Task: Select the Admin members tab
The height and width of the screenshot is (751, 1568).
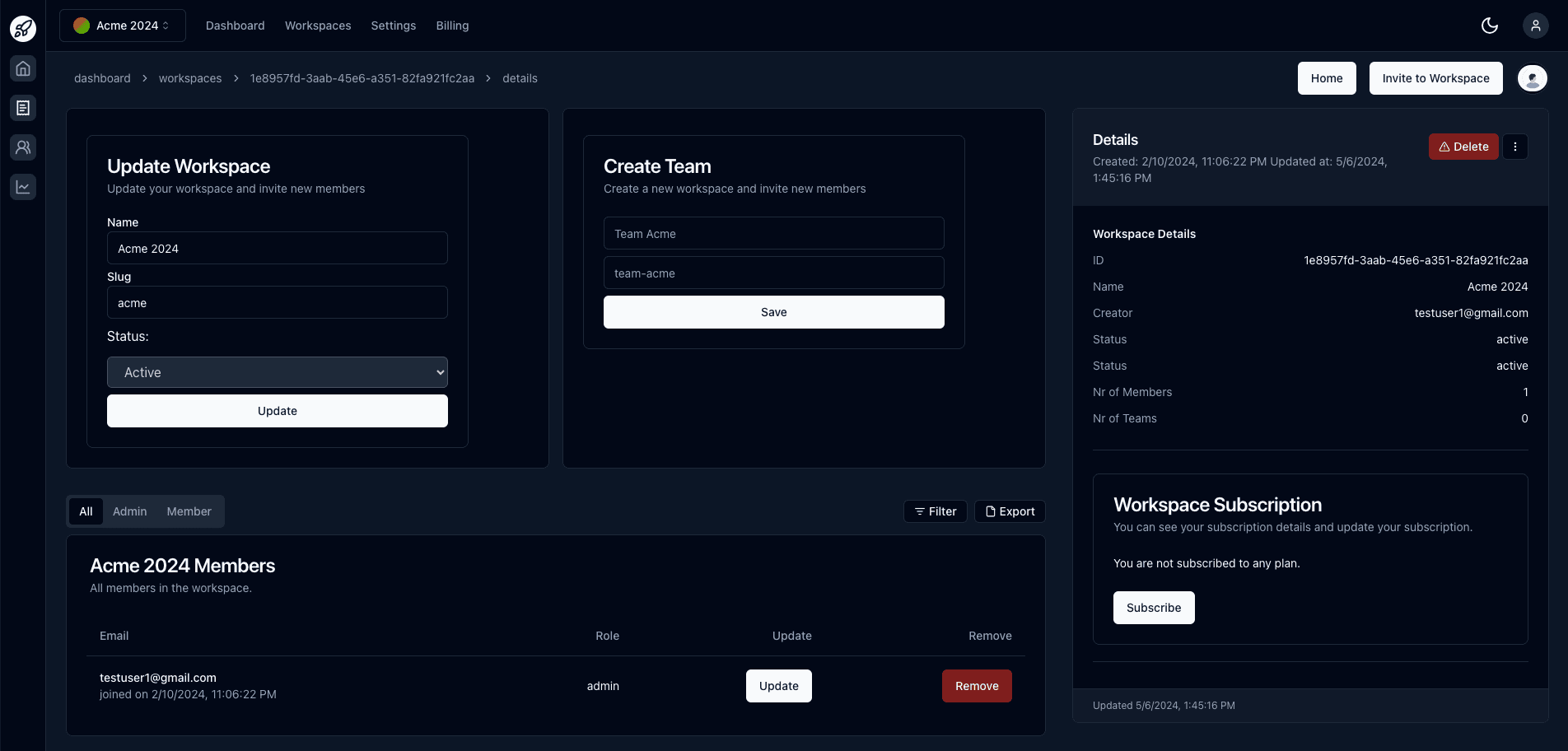Action: (130, 511)
